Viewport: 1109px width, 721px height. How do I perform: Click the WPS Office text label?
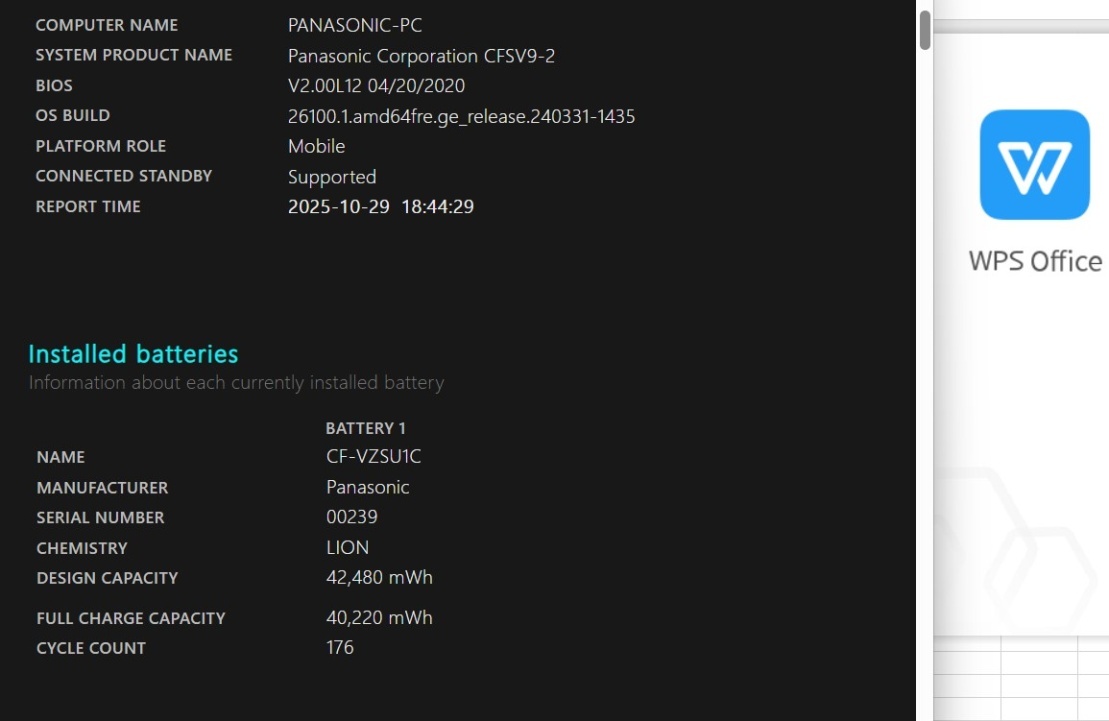[x=1035, y=262]
